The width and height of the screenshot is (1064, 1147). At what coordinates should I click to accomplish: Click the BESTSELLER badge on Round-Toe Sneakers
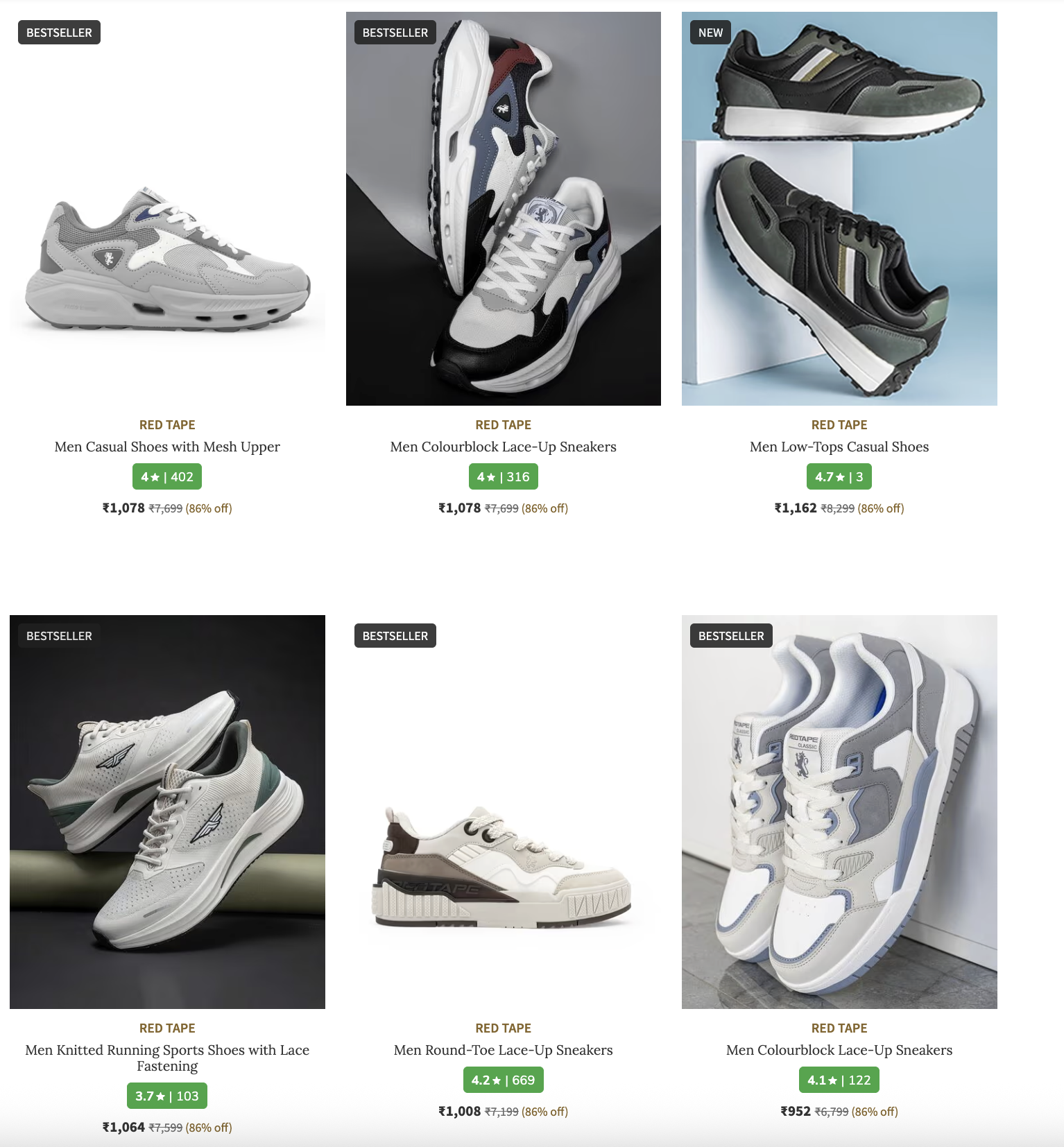395,636
